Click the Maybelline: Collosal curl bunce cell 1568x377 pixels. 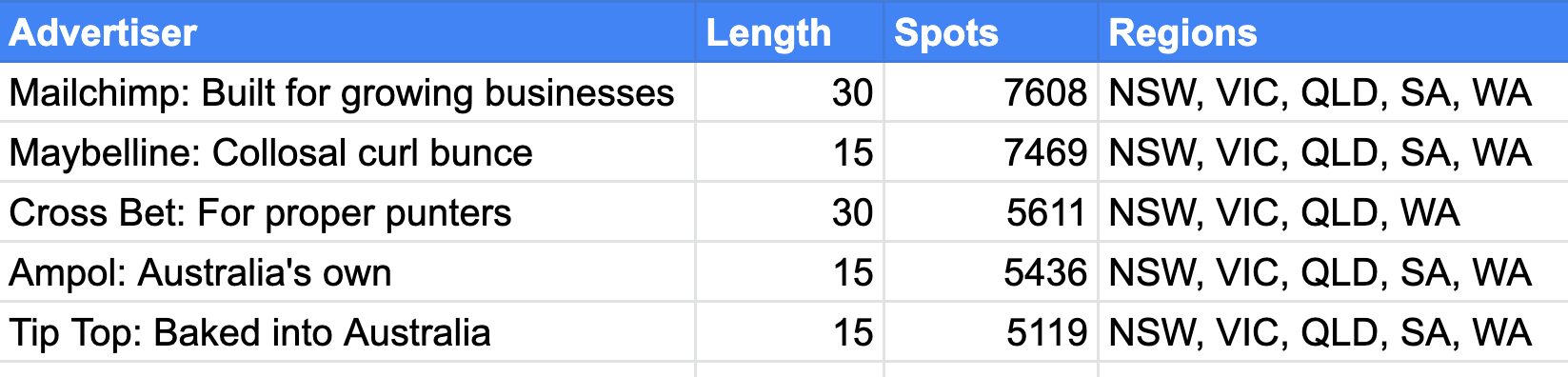pyautogui.click(x=347, y=152)
